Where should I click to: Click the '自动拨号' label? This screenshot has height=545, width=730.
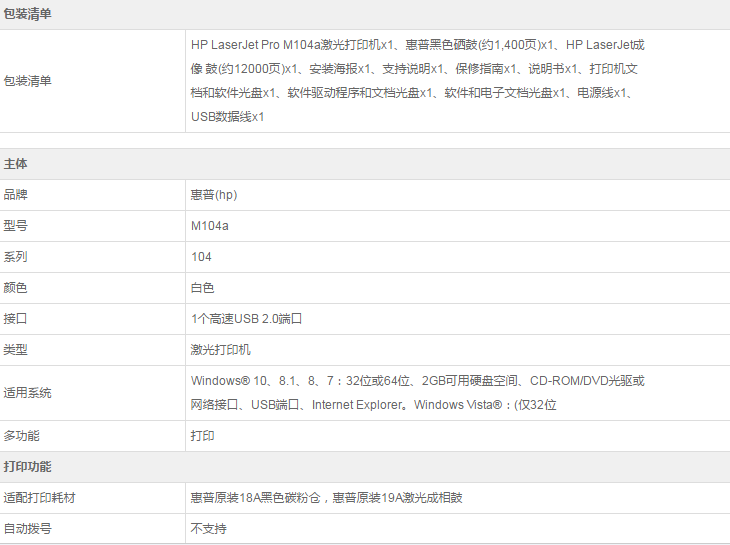(27, 529)
